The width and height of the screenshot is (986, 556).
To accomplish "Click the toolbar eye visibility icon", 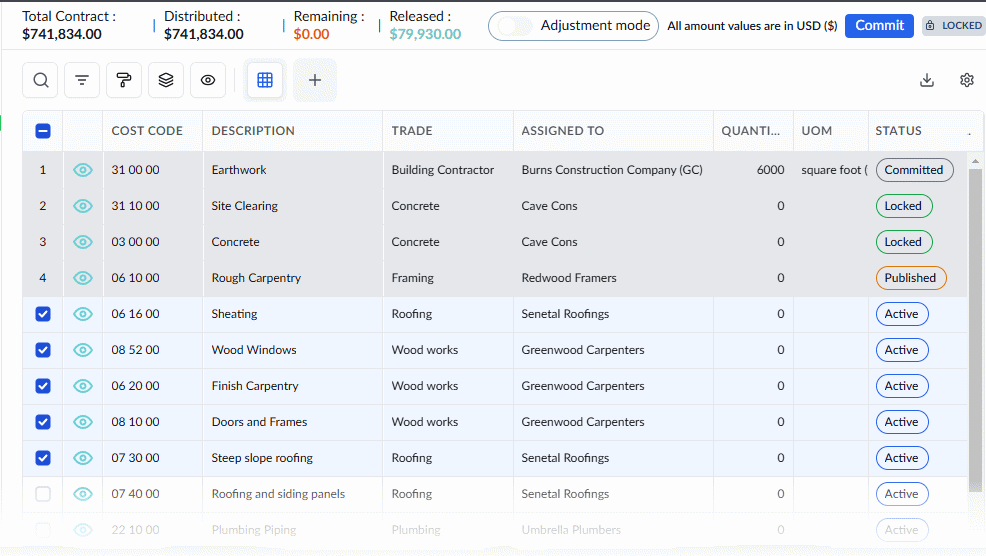I will (208, 80).
